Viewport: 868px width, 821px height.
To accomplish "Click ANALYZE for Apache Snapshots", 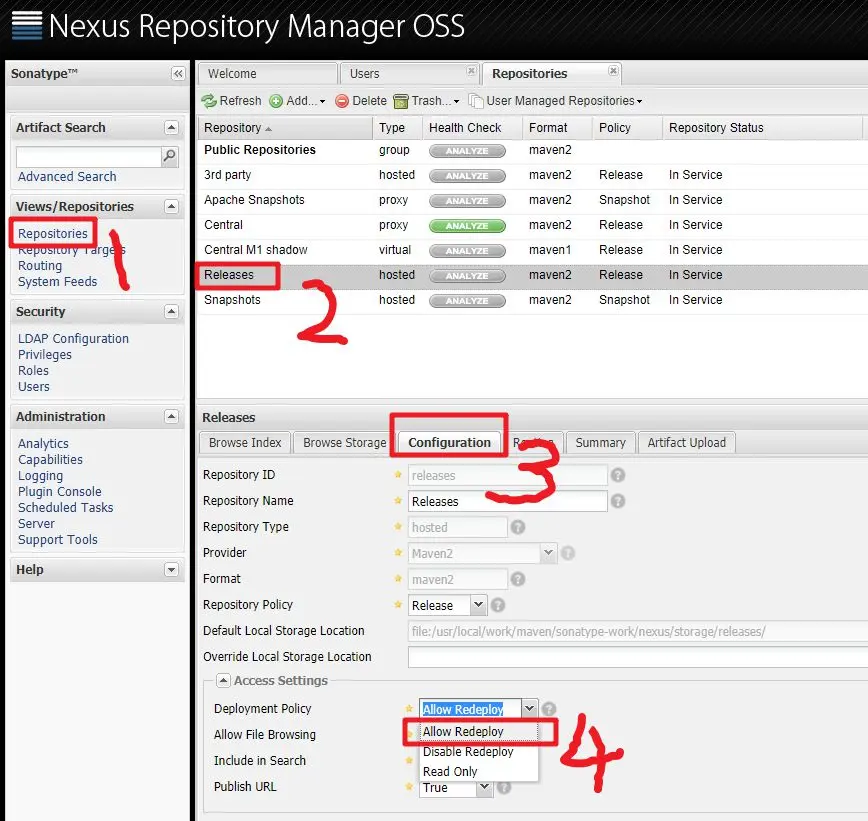I will [x=467, y=200].
